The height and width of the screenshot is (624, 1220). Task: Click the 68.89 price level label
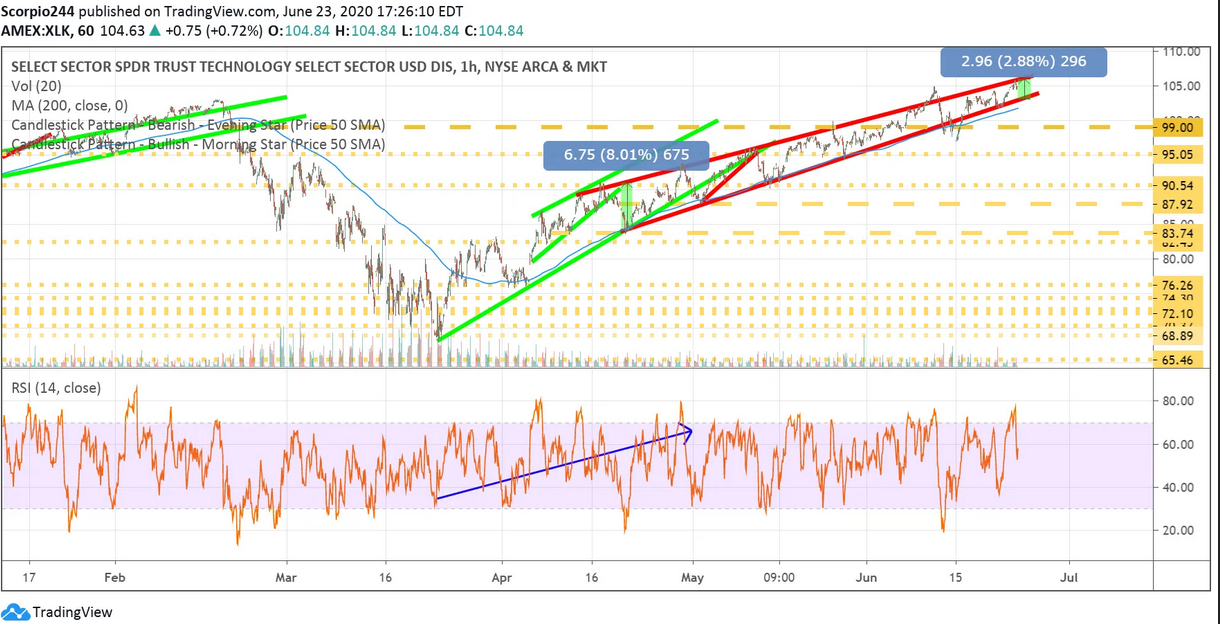click(x=1177, y=337)
